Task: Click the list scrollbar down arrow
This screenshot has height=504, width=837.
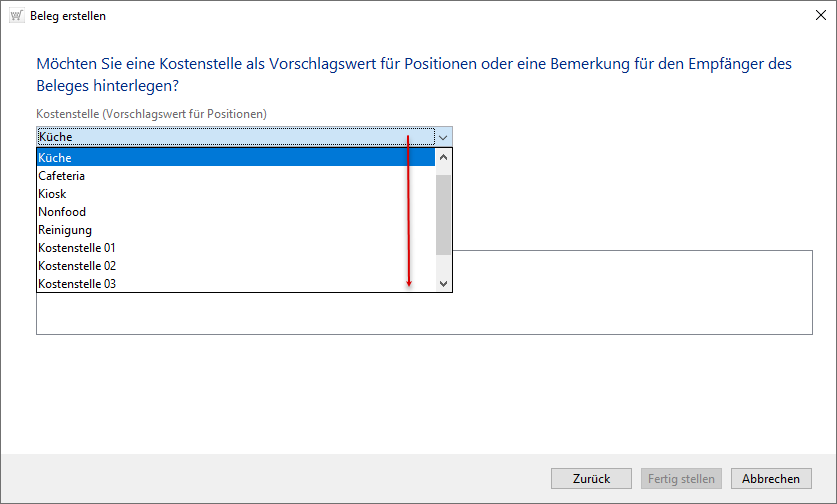Action: [x=444, y=284]
